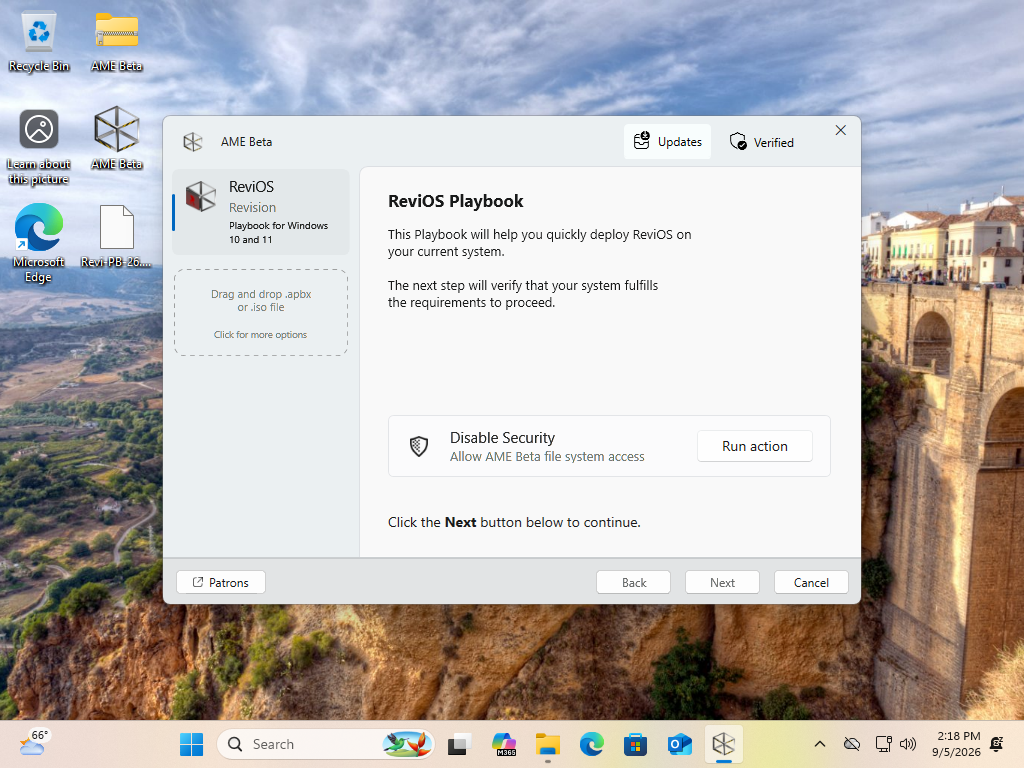Expand the hidden system tray icons

coord(820,744)
